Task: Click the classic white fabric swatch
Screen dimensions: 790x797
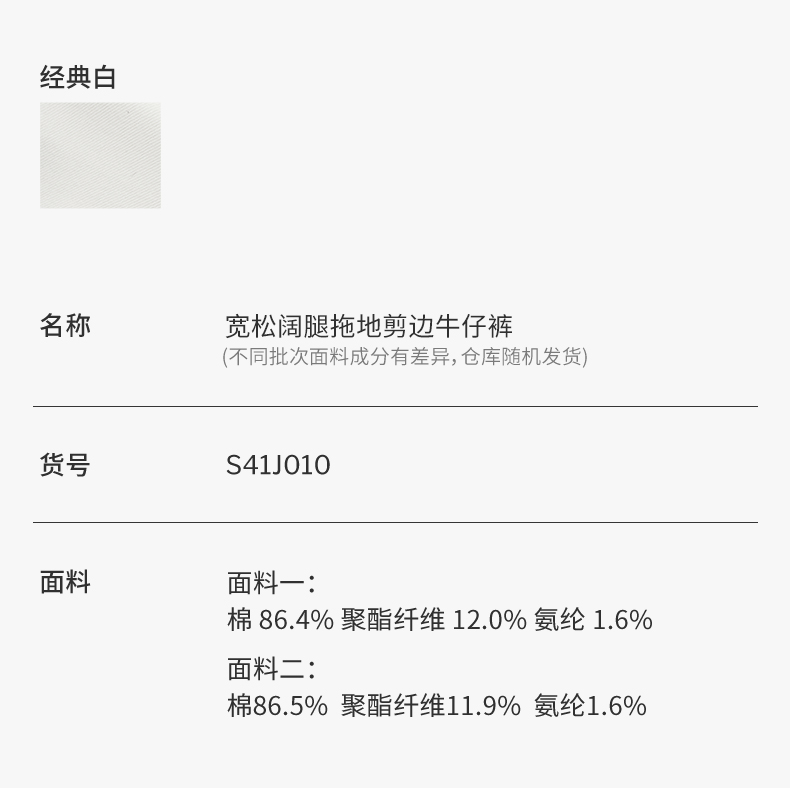Action: [x=100, y=155]
